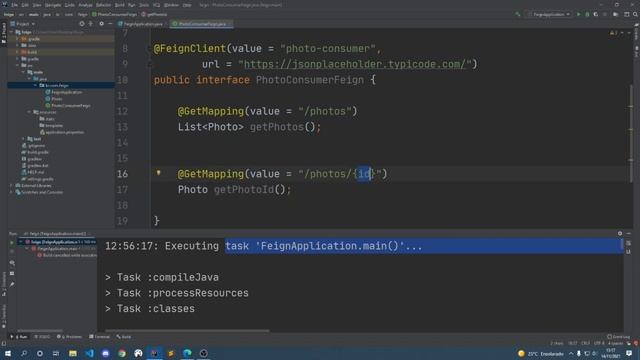Open the Edit menu

pos(25,5)
